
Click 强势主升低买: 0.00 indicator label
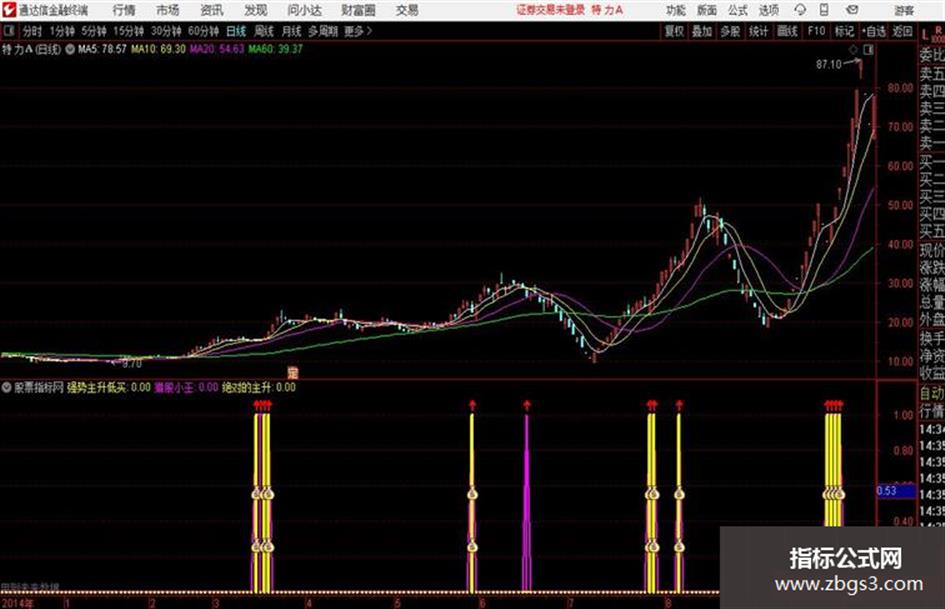(108, 387)
